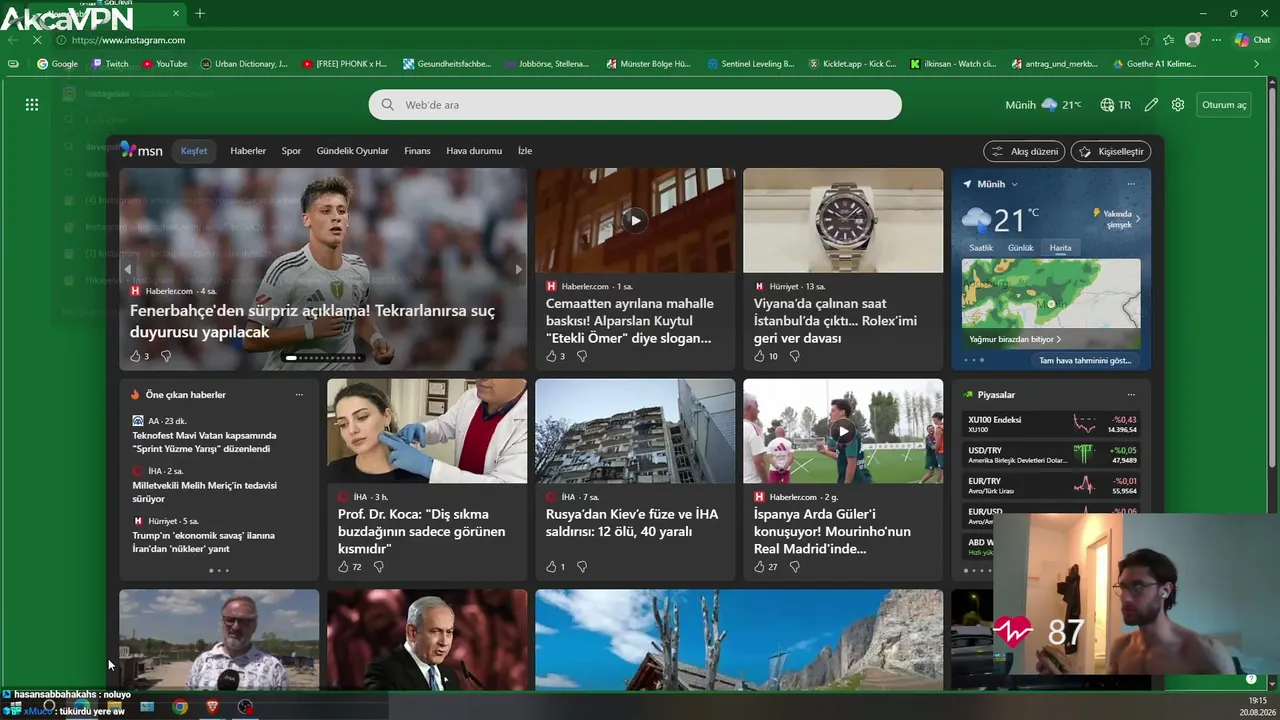
Task: Select the Harita weather tab
Action: [1060, 248]
